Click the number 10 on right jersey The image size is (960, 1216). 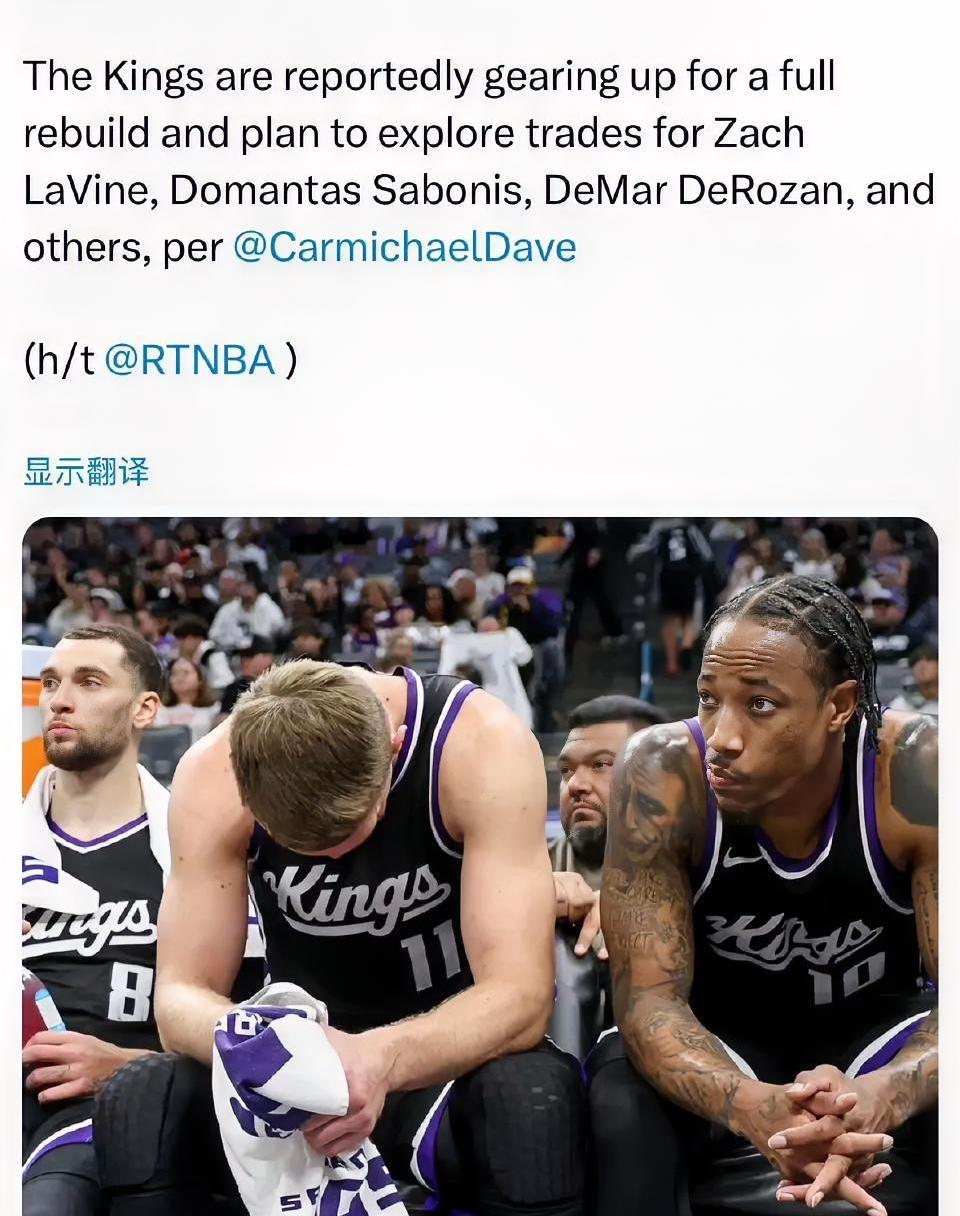pyautogui.click(x=848, y=978)
